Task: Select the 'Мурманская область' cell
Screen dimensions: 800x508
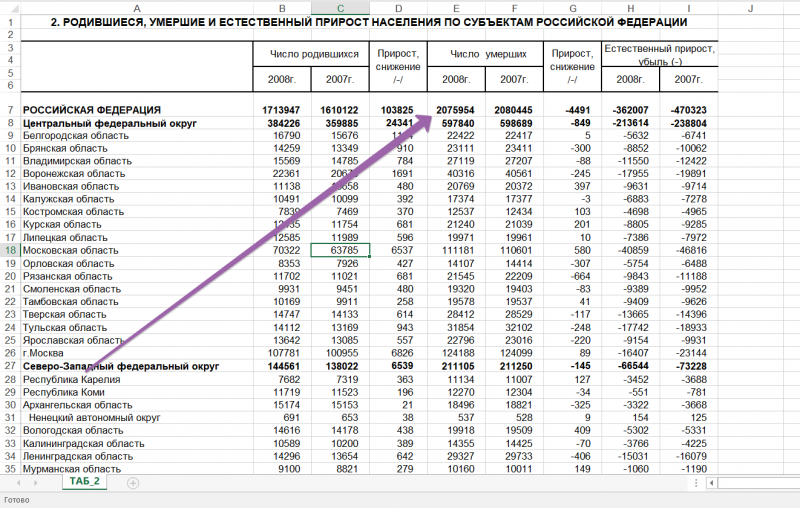Action: pyautogui.click(x=137, y=469)
